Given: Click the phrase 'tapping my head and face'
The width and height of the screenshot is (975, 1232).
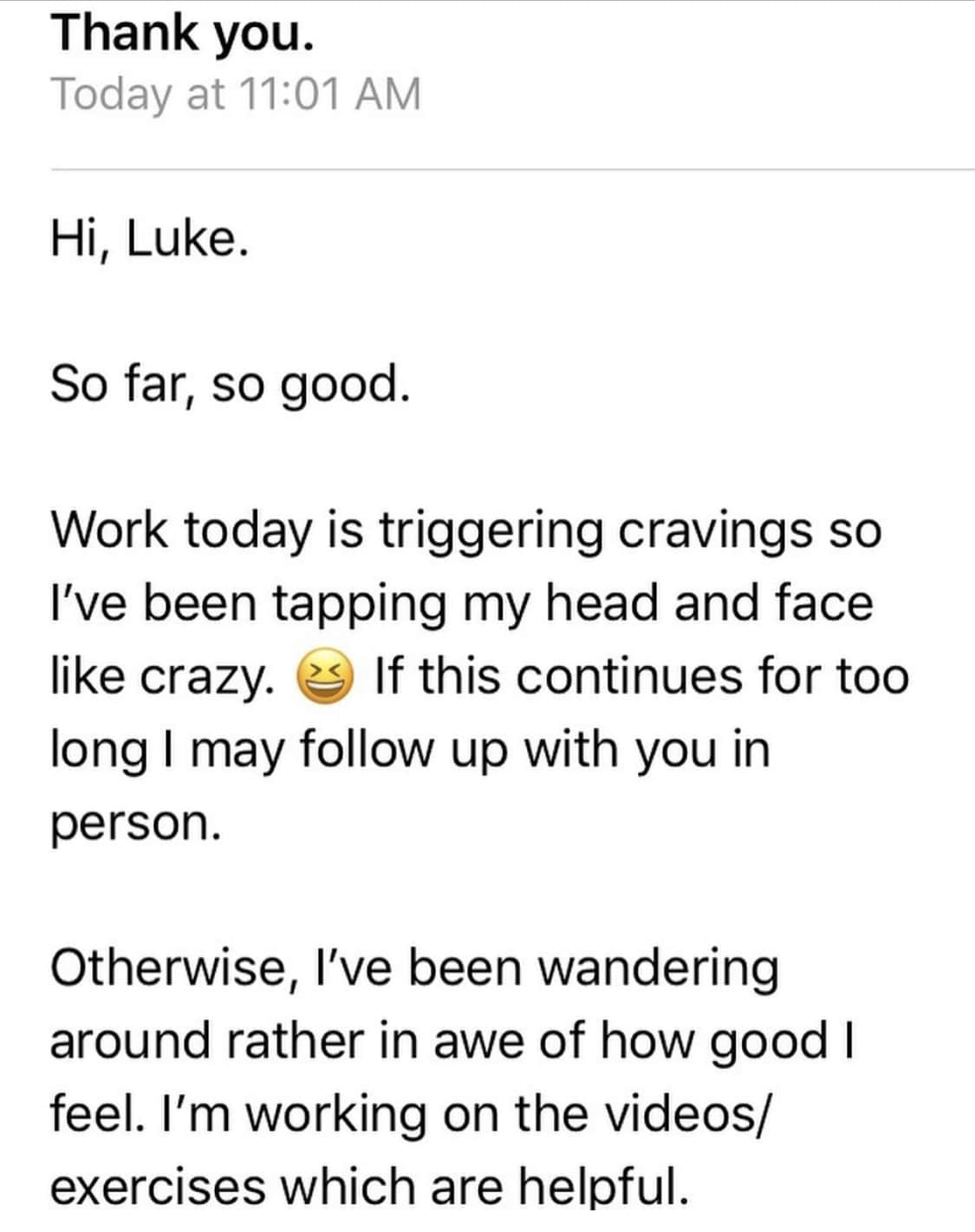Looking at the screenshot, I should 574,604.
